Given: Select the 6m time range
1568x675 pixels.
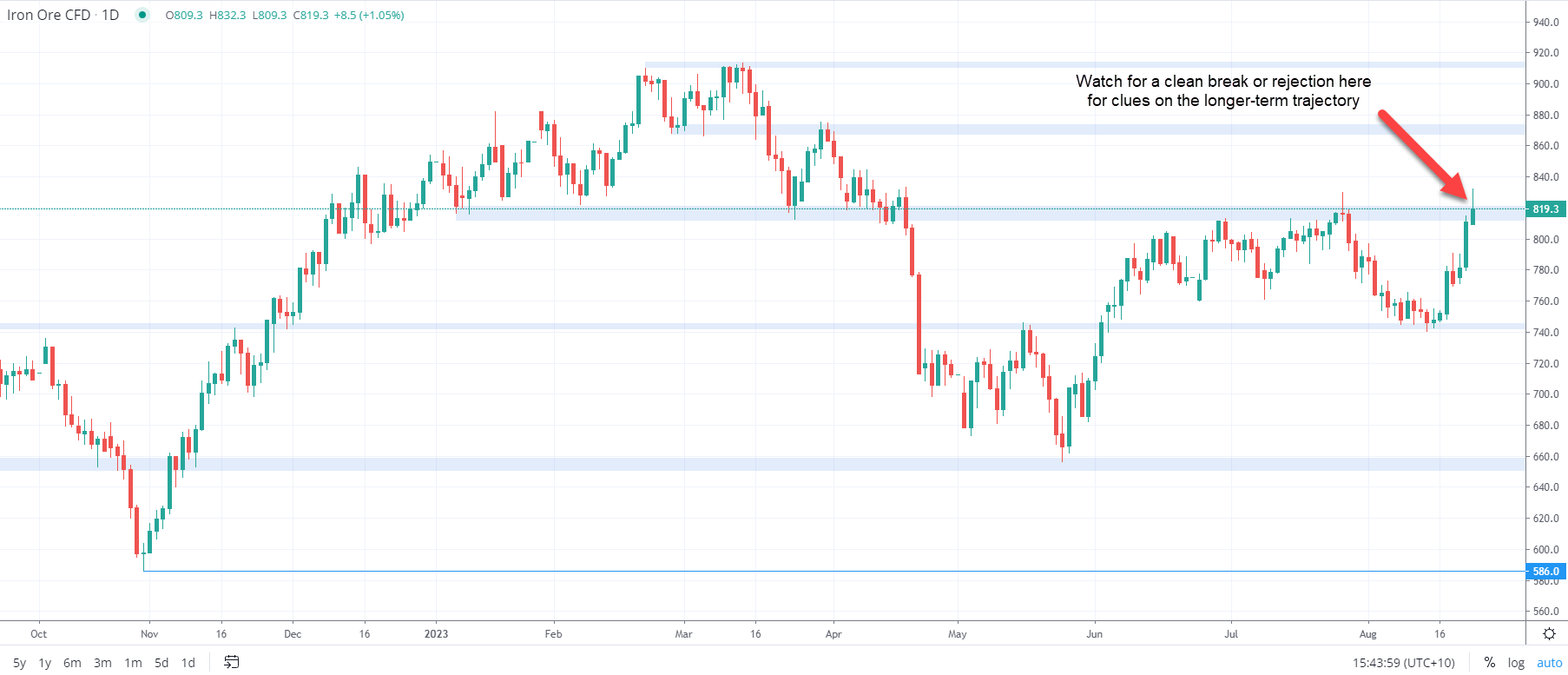Looking at the screenshot, I should pos(73,663).
